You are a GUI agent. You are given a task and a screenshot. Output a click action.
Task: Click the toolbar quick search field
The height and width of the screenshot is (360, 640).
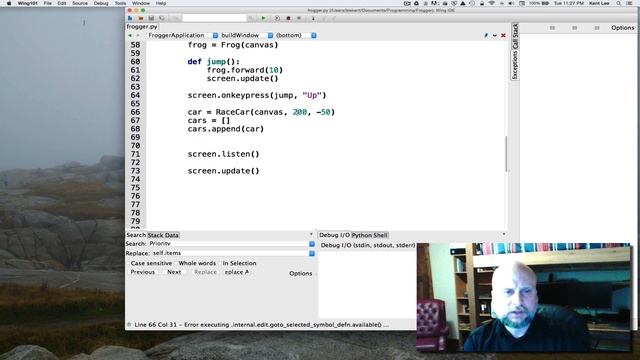pyautogui.click(x=214, y=18)
